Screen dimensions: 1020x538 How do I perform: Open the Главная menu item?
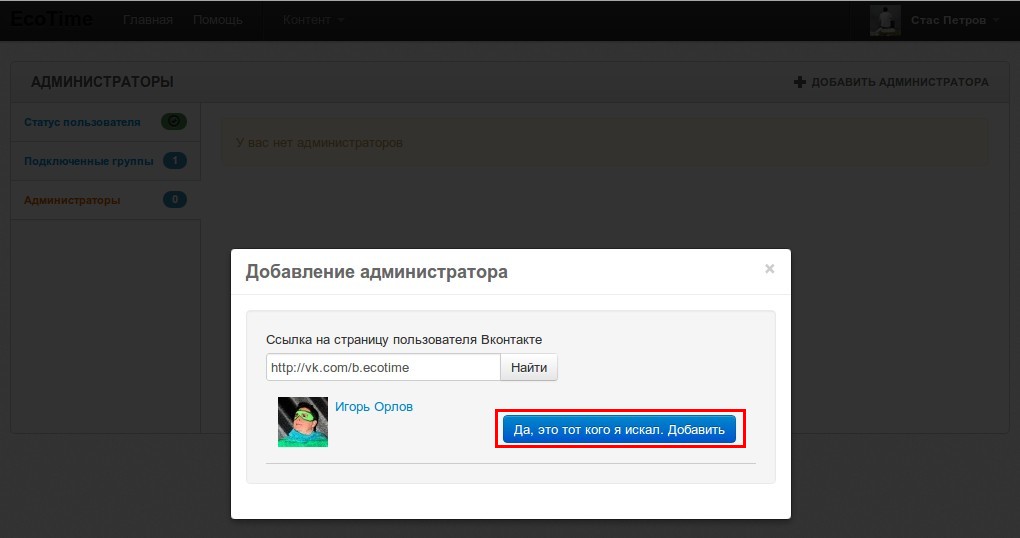pos(147,20)
